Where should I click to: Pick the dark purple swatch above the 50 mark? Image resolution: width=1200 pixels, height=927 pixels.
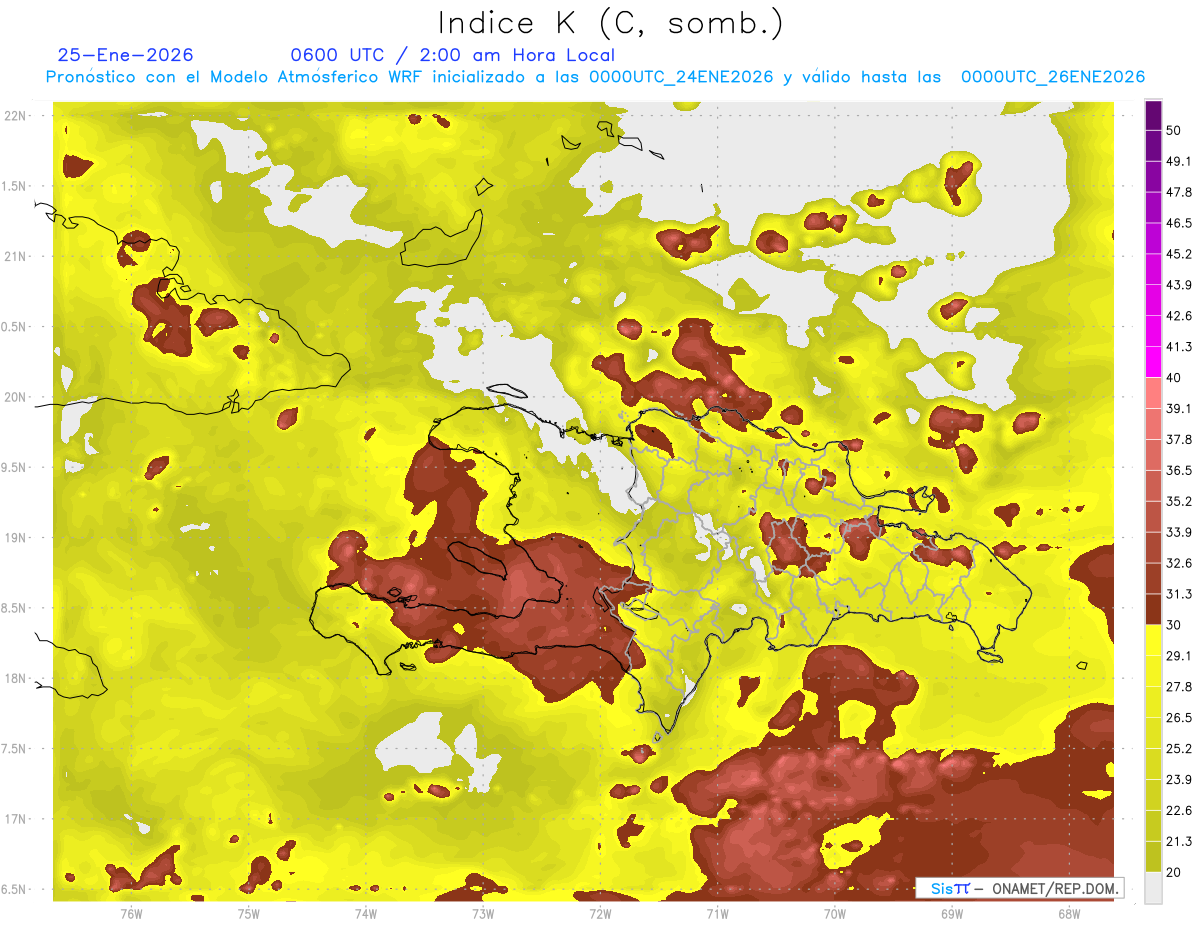pos(1154,116)
